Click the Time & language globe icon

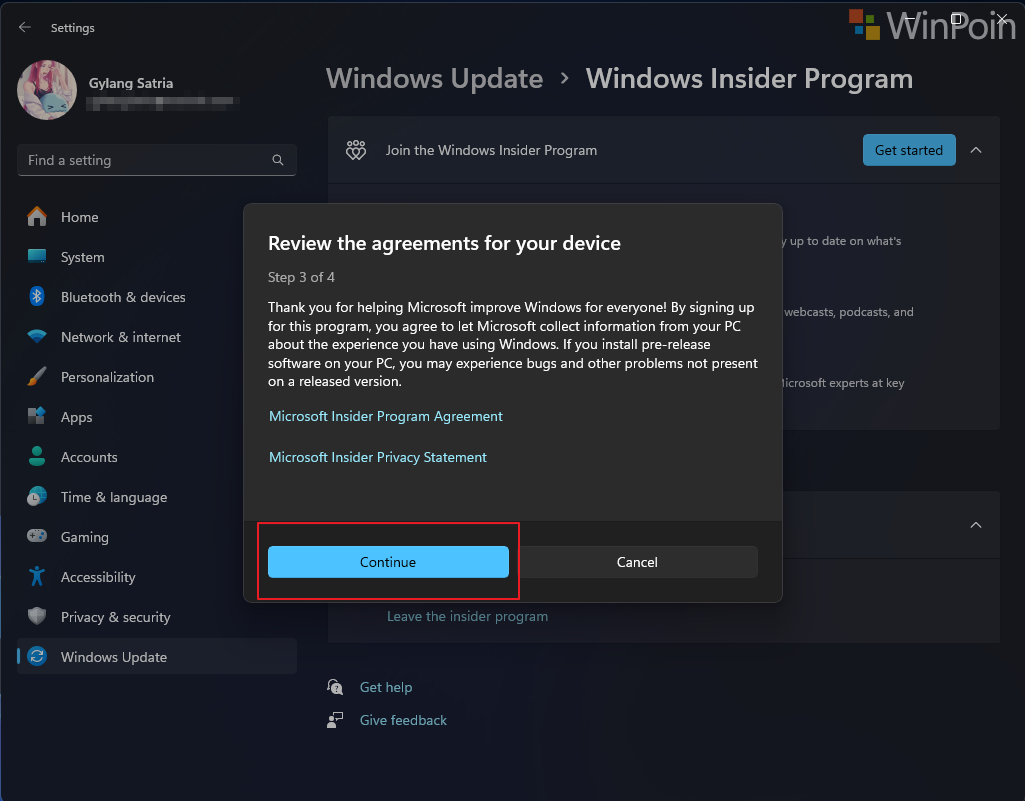click(37, 496)
